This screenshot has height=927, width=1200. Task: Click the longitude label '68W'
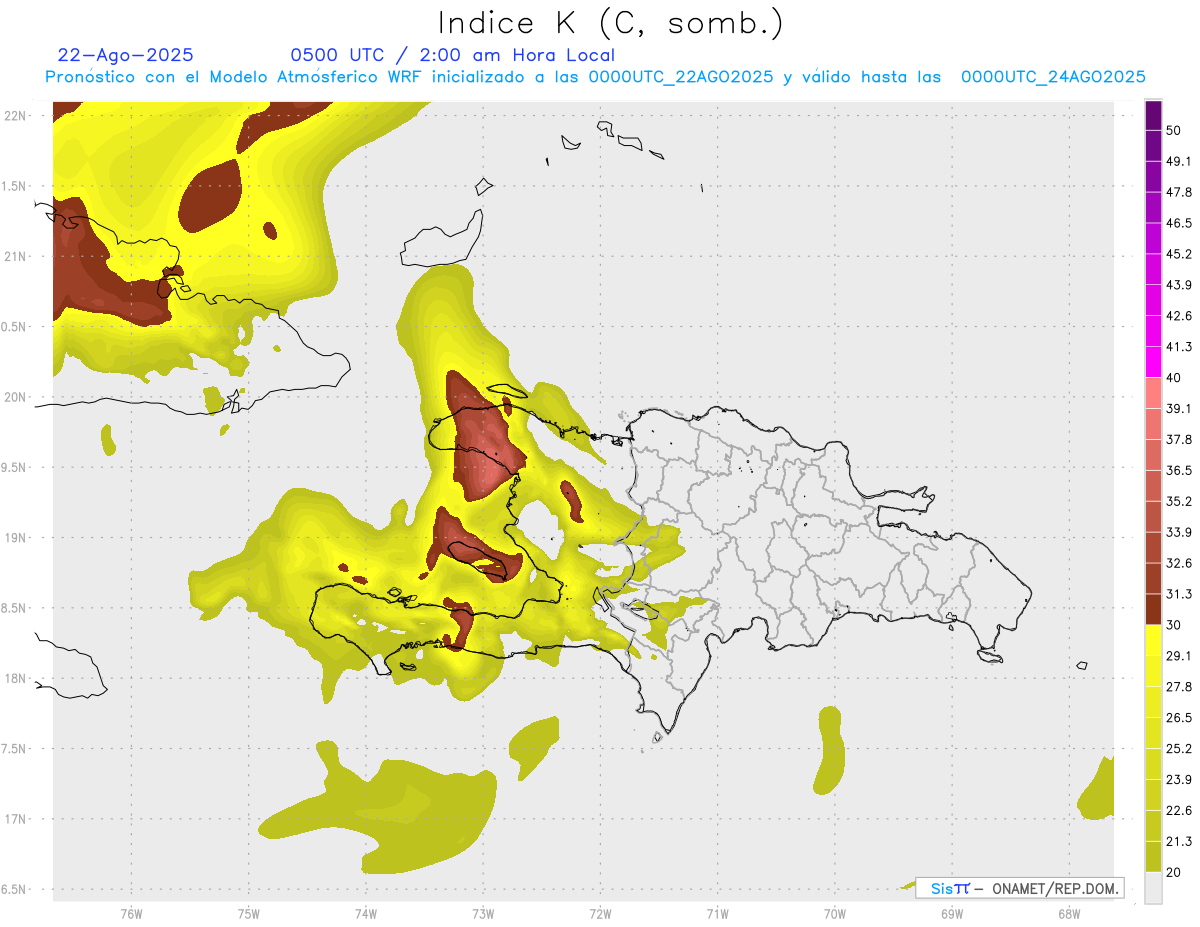[1069, 913]
